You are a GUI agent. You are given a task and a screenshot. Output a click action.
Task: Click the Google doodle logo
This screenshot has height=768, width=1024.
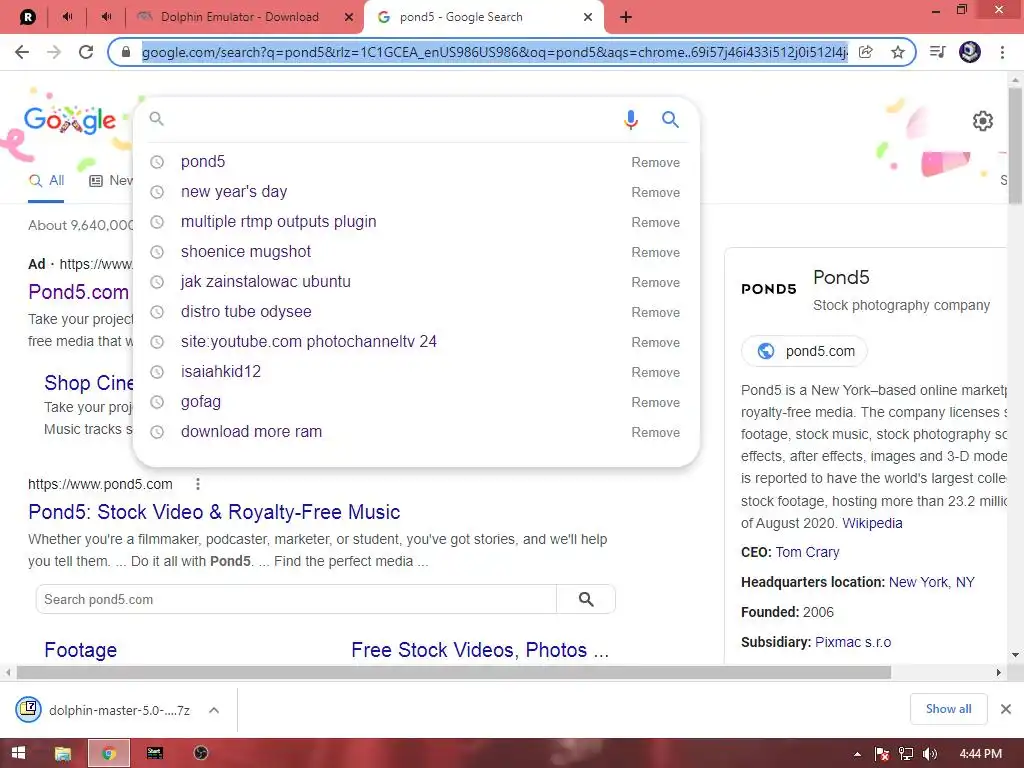[x=70, y=120]
